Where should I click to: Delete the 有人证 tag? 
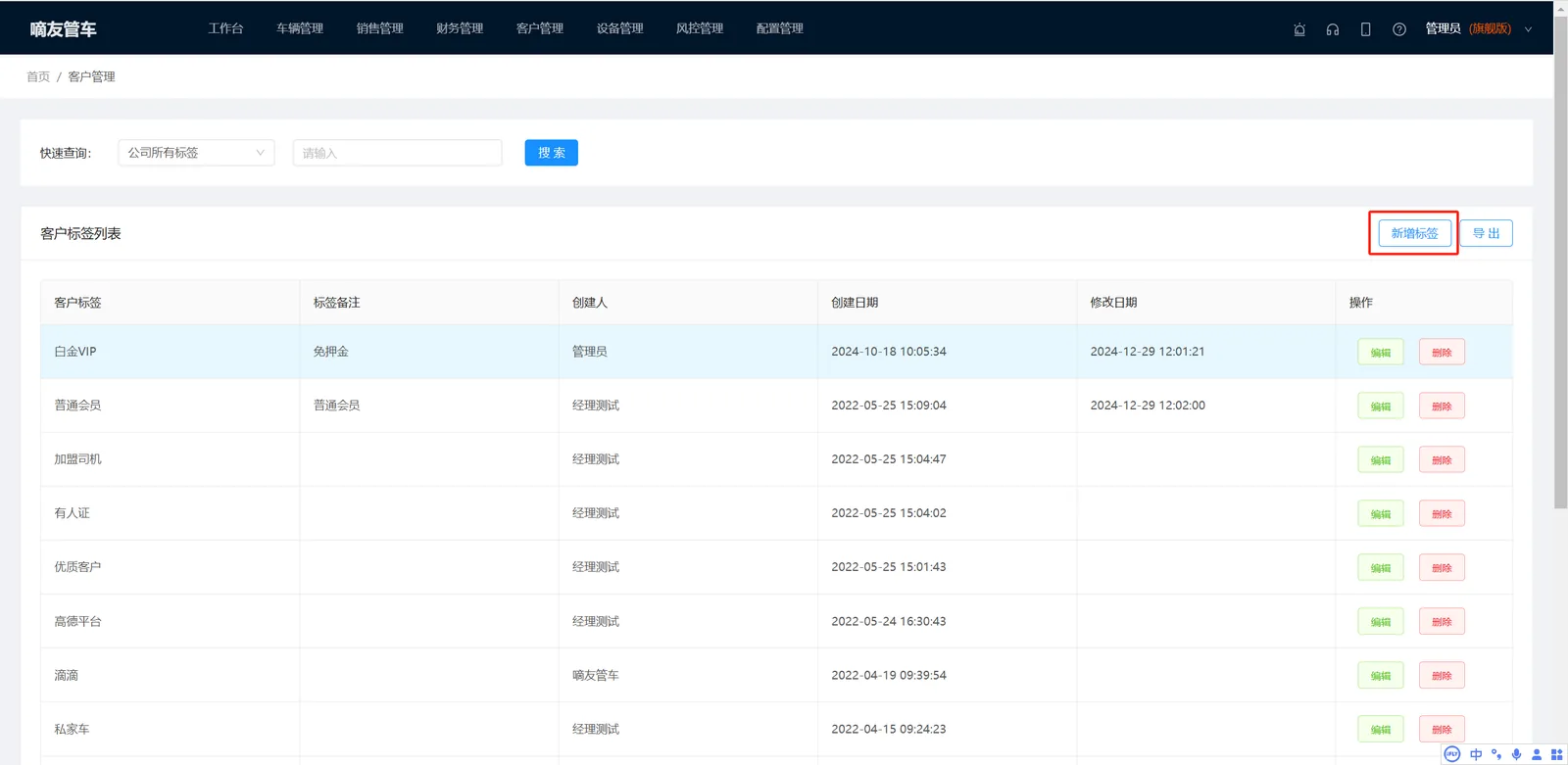click(1442, 514)
